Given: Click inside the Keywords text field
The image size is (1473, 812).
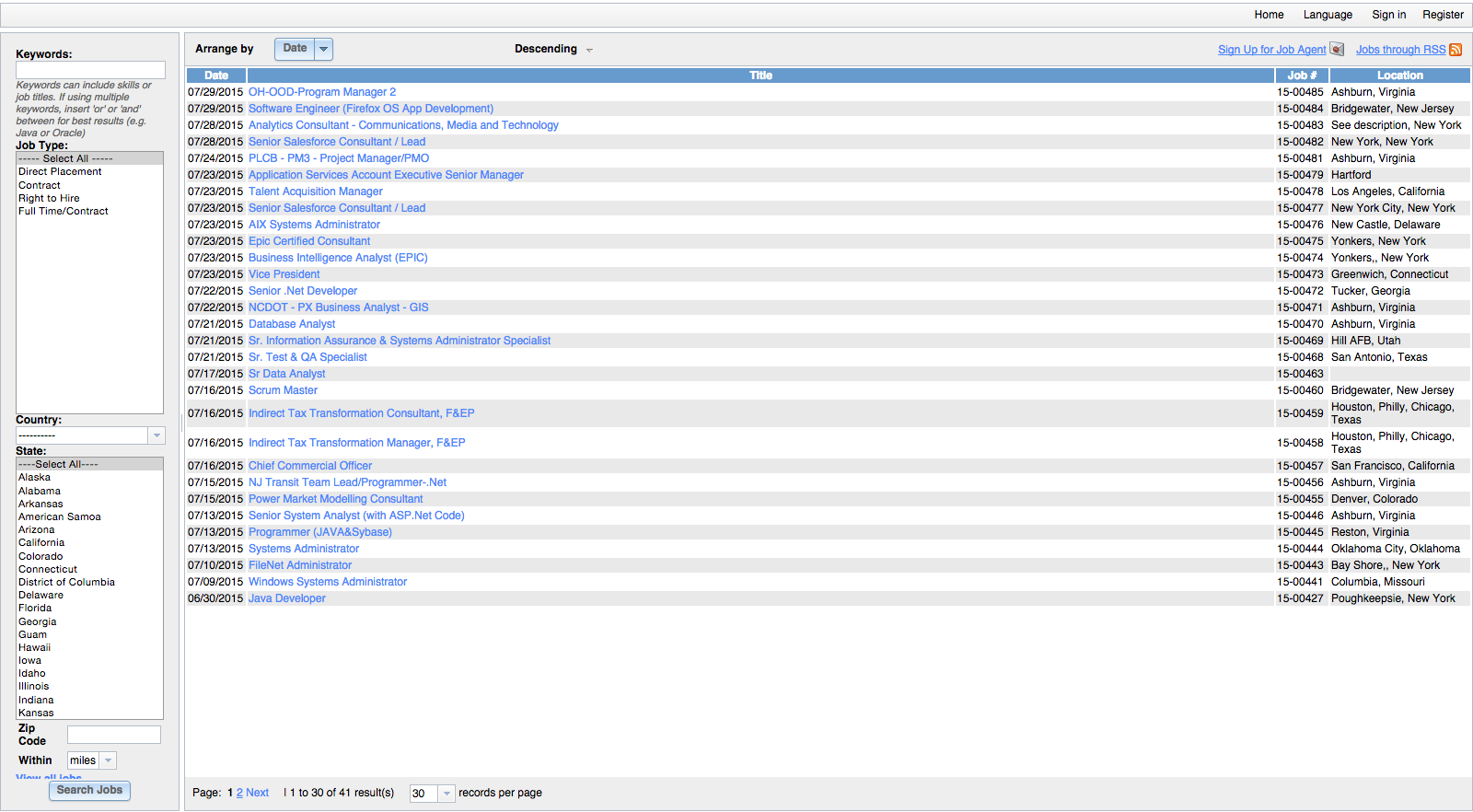Looking at the screenshot, I should pos(90,70).
